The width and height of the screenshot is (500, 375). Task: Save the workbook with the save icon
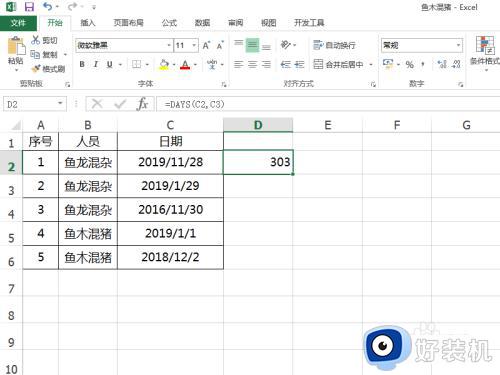(x=30, y=7)
